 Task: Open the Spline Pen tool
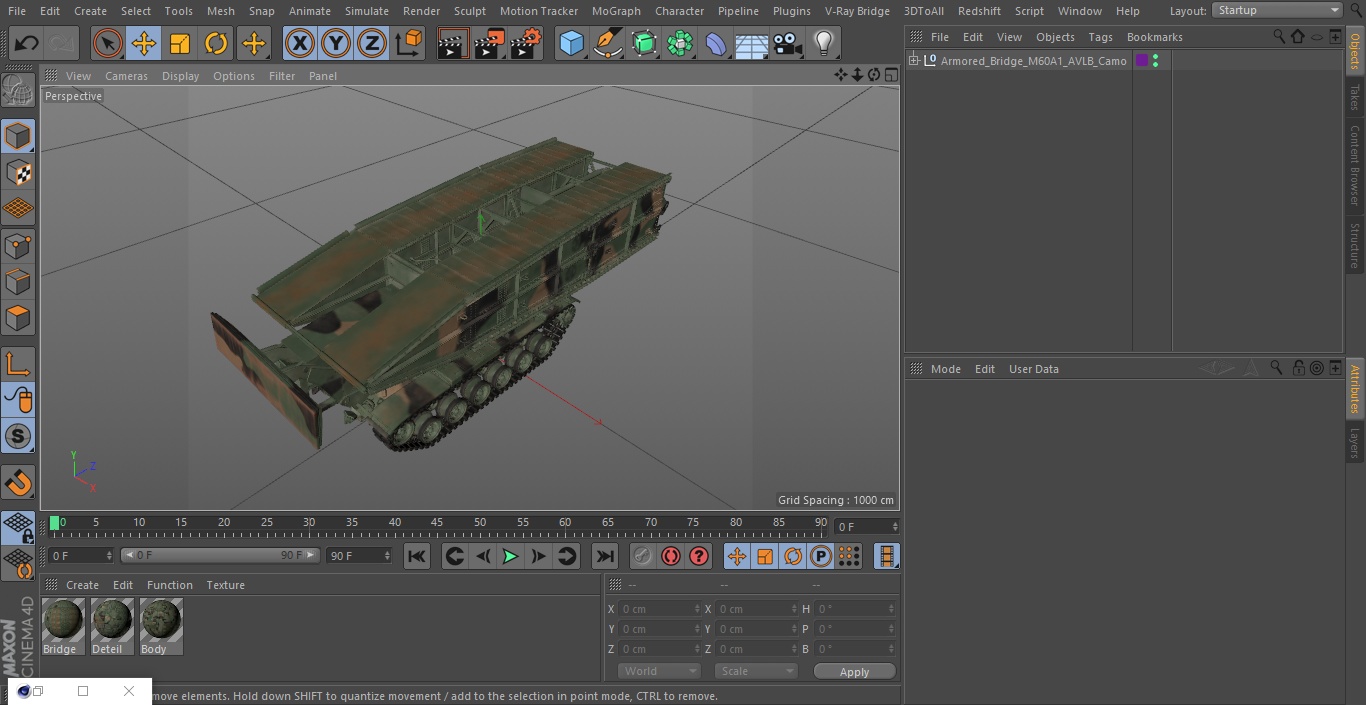(x=607, y=43)
